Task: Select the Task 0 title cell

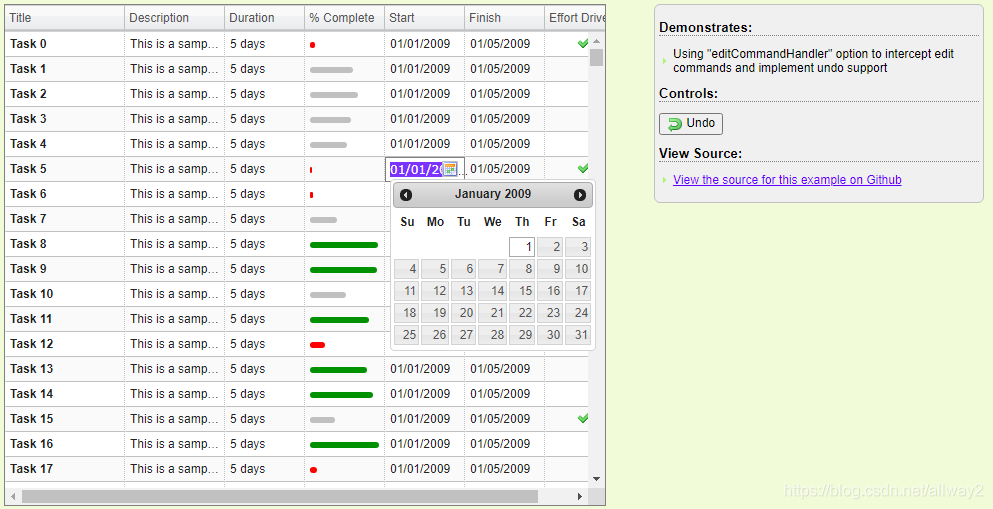Action: coord(65,44)
